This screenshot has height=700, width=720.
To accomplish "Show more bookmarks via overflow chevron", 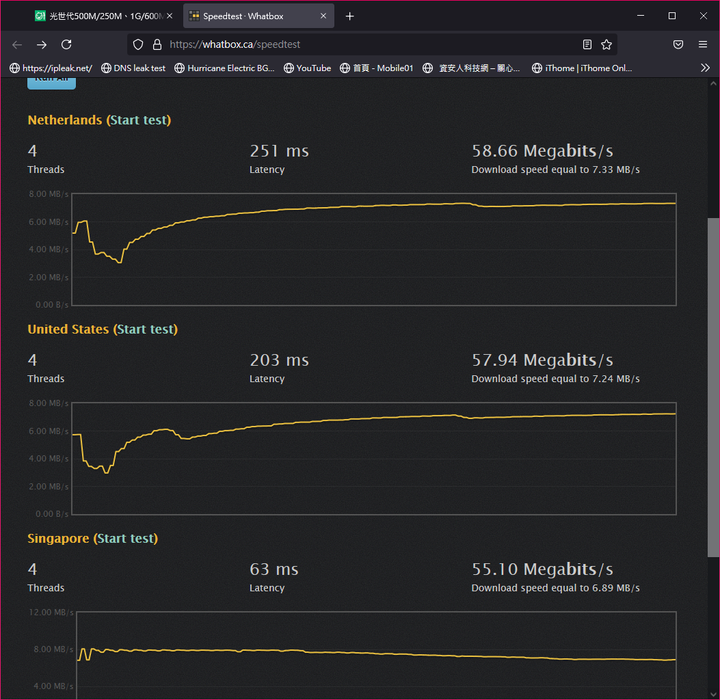I will (705, 68).
